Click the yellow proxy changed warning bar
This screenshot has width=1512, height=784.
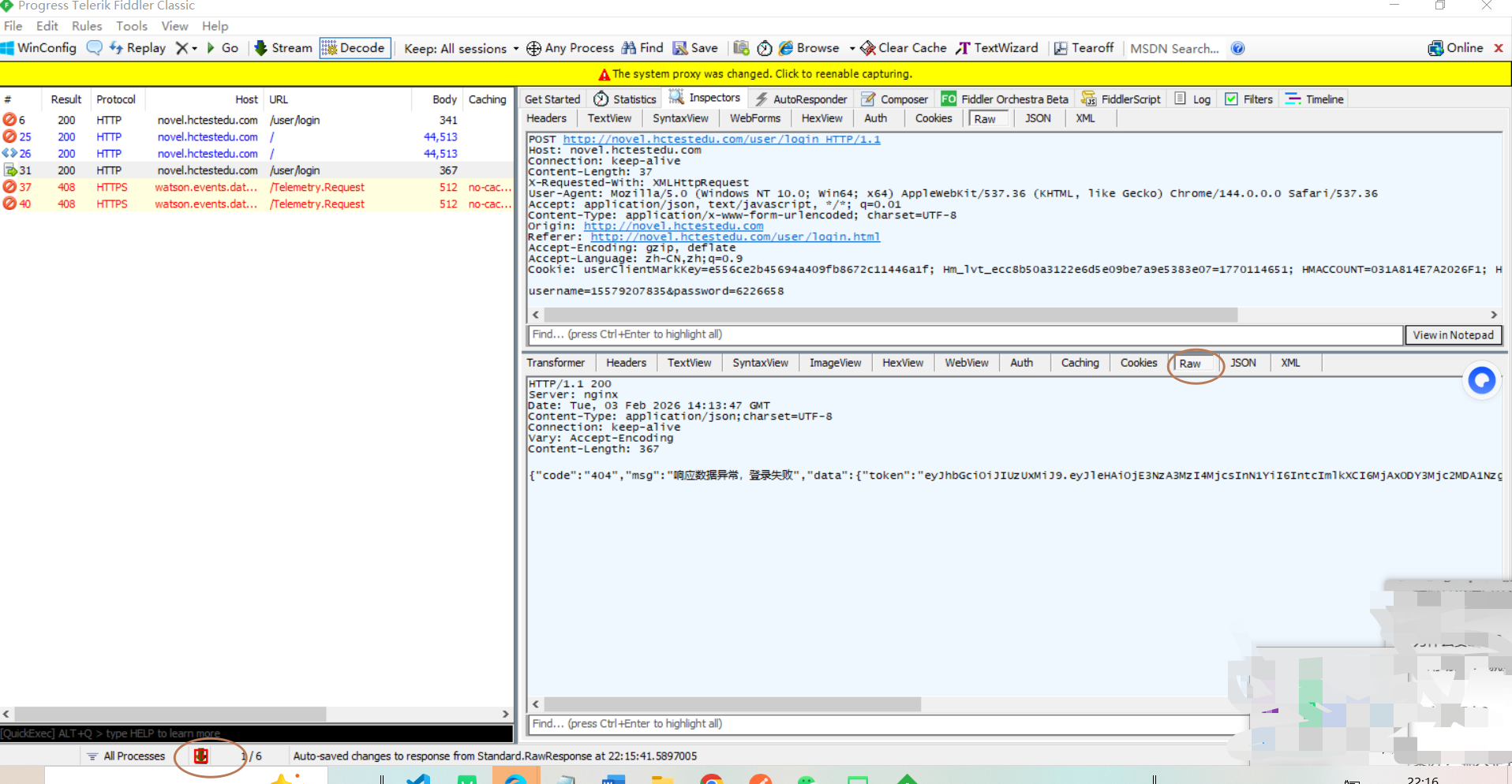click(755, 73)
